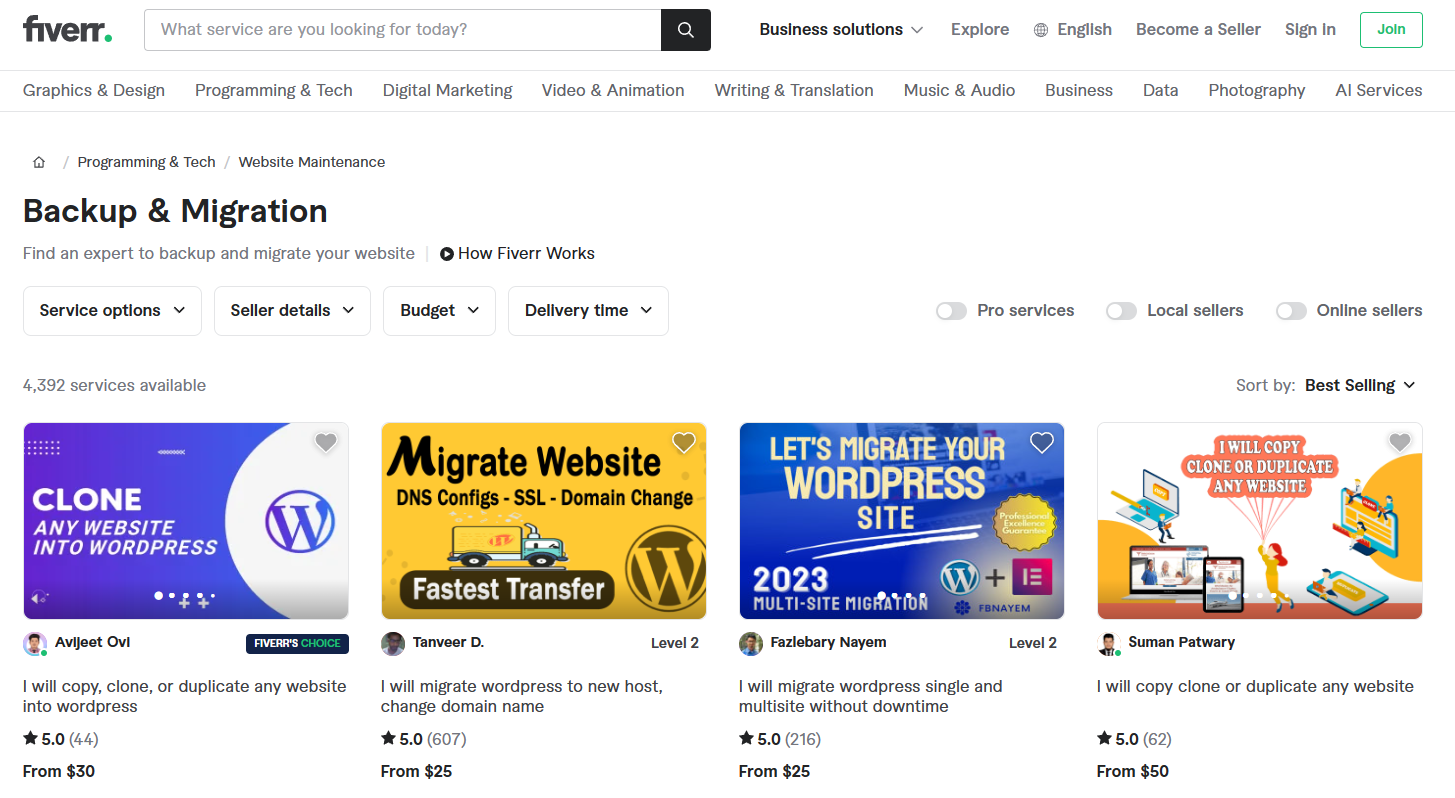
Task: Click the Fiverr's Choice badge
Action: pyautogui.click(x=297, y=643)
